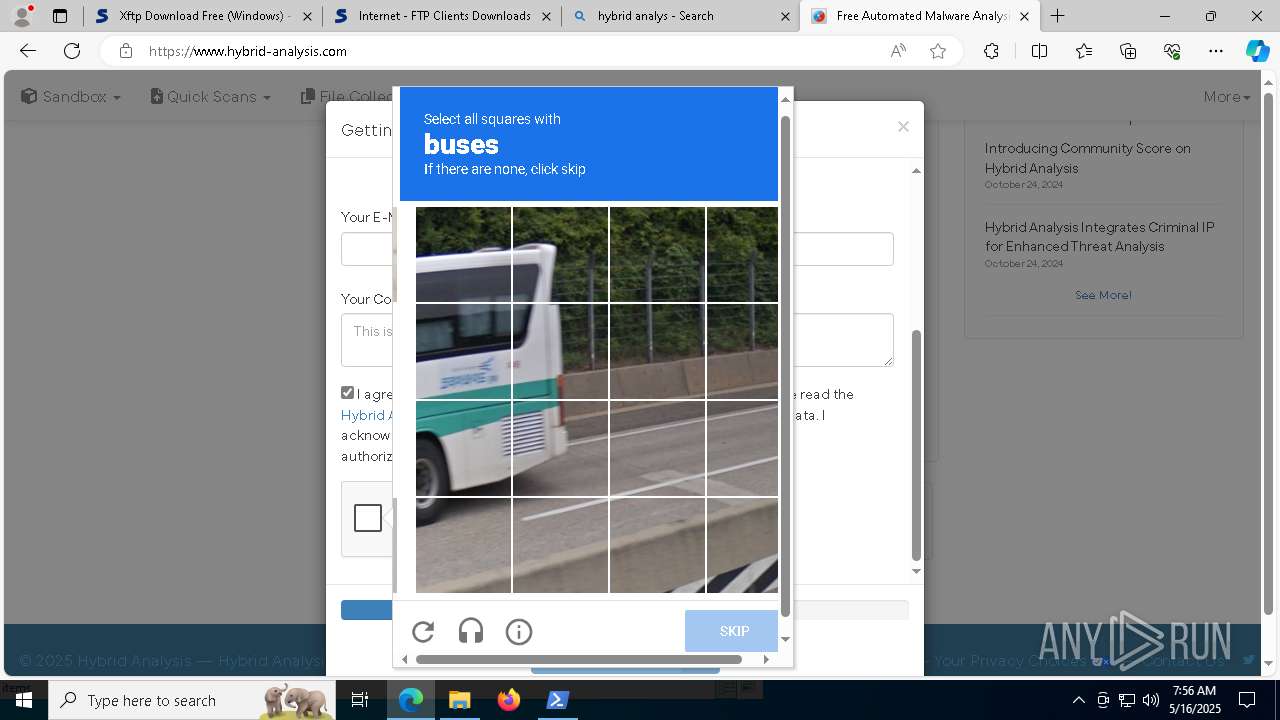Toggle Split screen view
Viewport: 1280px width, 720px height.
(x=1039, y=51)
